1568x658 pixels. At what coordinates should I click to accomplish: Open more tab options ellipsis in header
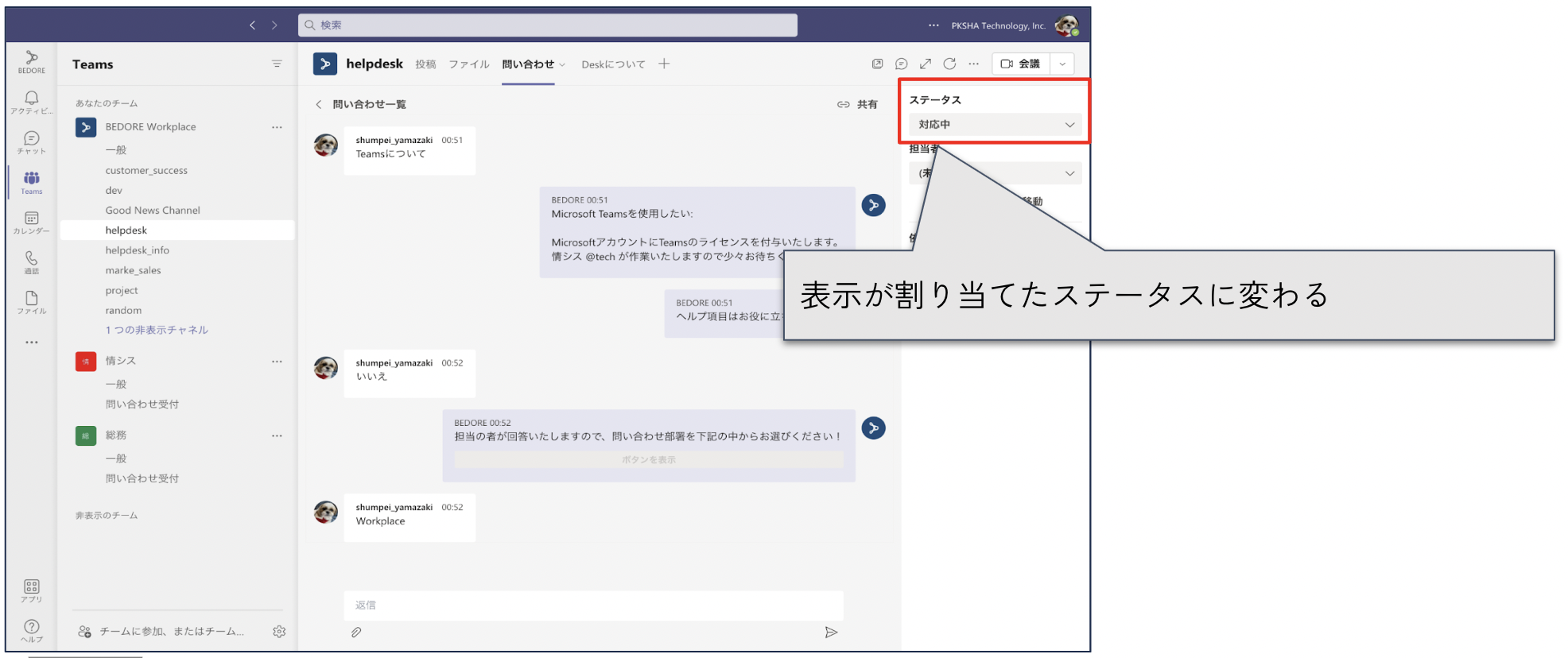(973, 64)
